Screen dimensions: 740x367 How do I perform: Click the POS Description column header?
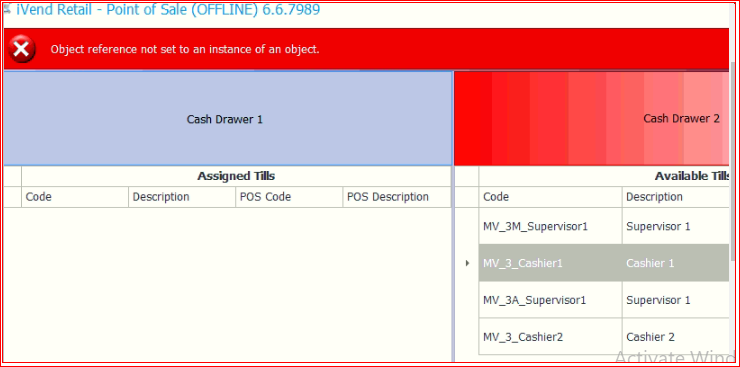pos(396,197)
